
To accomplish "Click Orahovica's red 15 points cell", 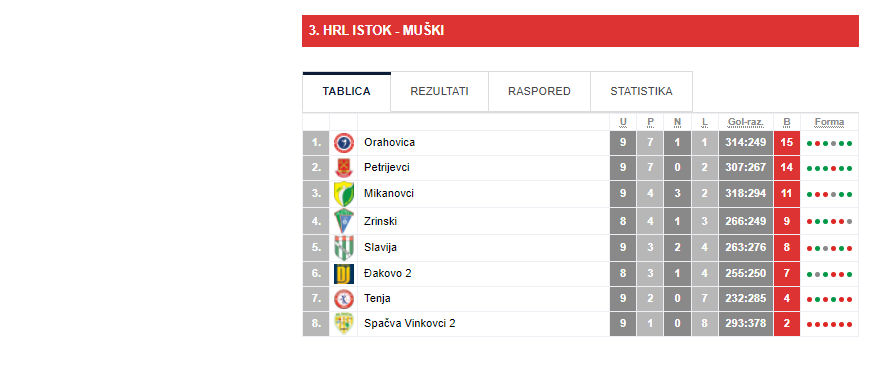I will (x=787, y=142).
